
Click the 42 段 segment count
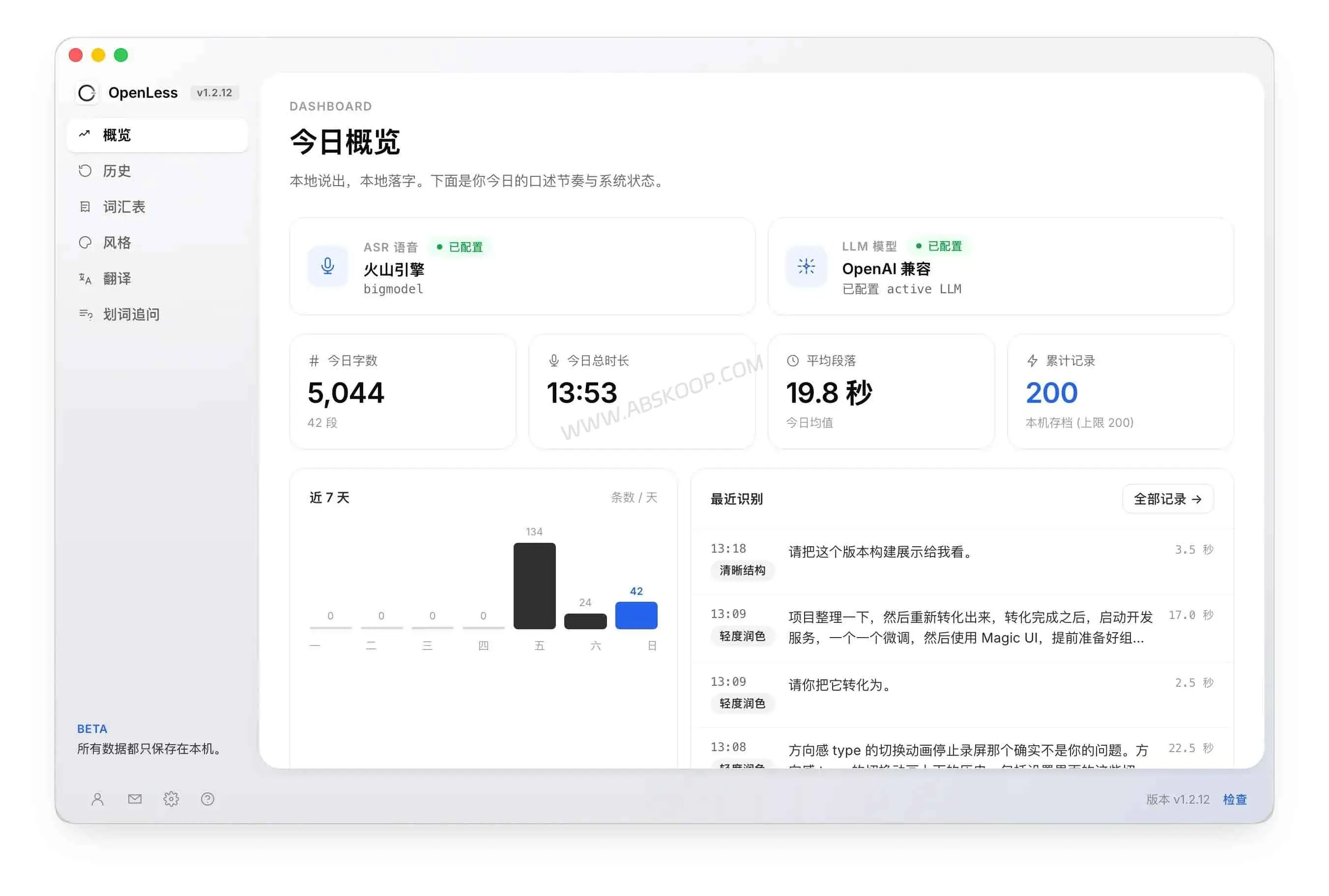pos(322,423)
